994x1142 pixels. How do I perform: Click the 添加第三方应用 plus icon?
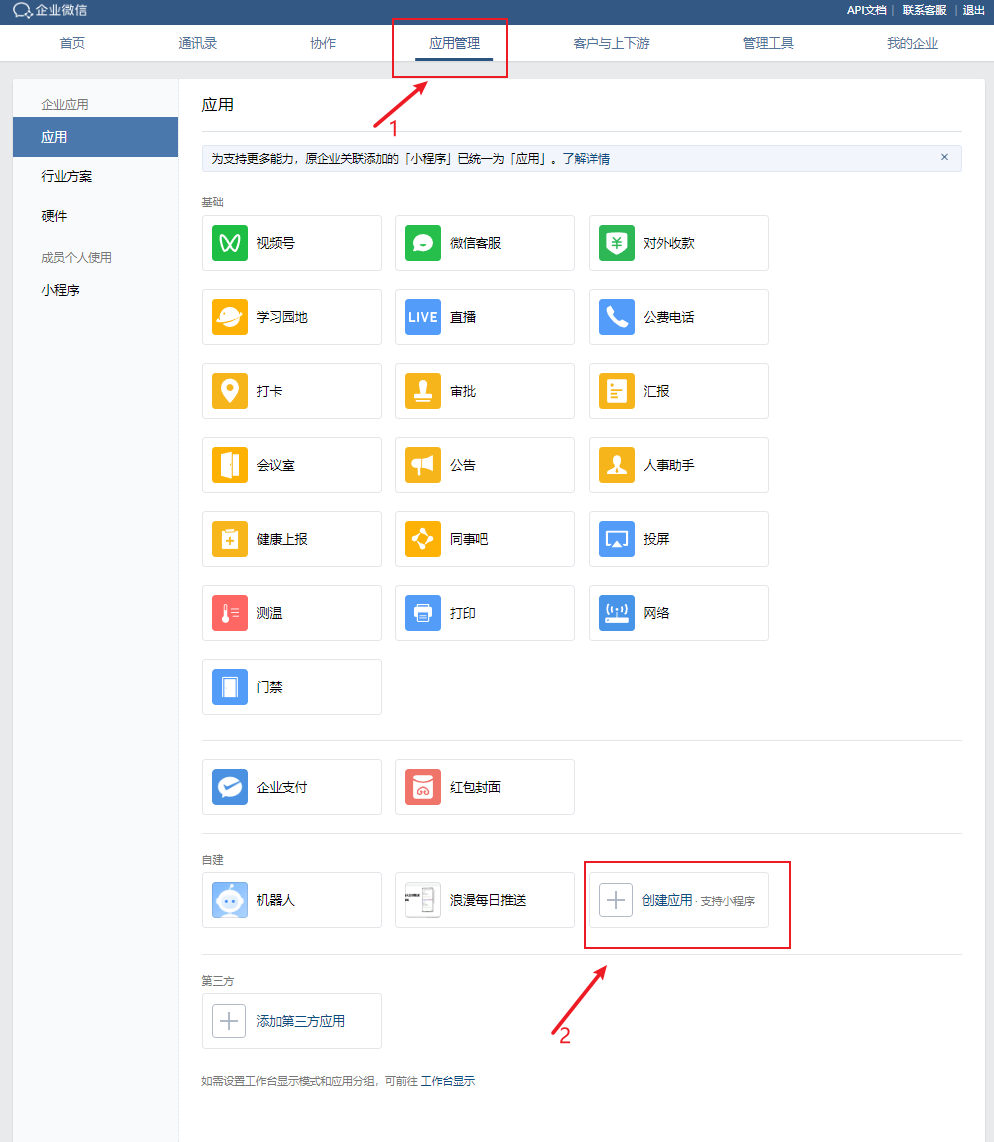(229, 1021)
